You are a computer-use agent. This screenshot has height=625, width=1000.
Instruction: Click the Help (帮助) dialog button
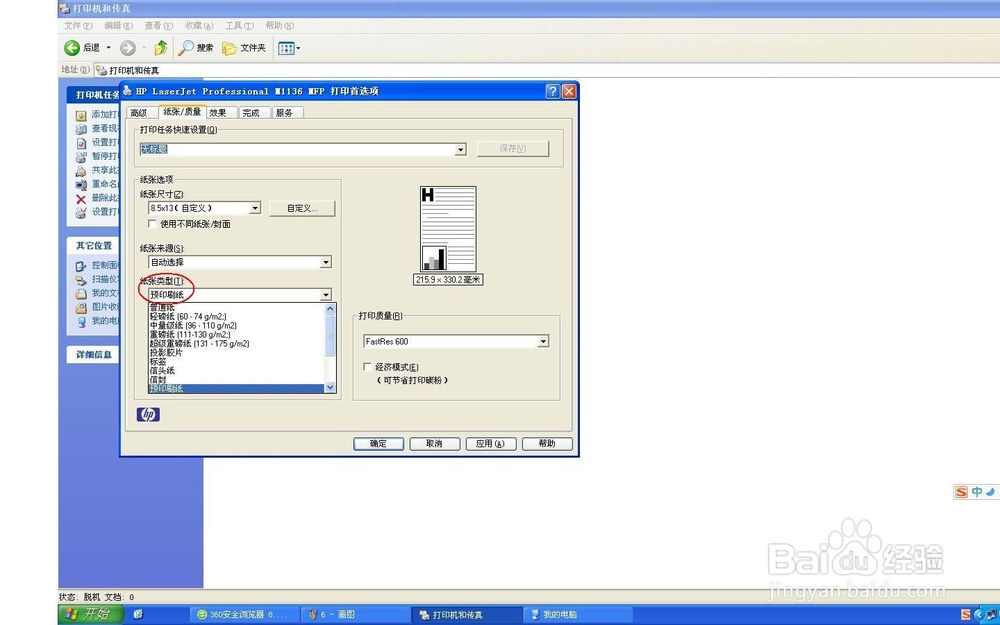pos(547,443)
